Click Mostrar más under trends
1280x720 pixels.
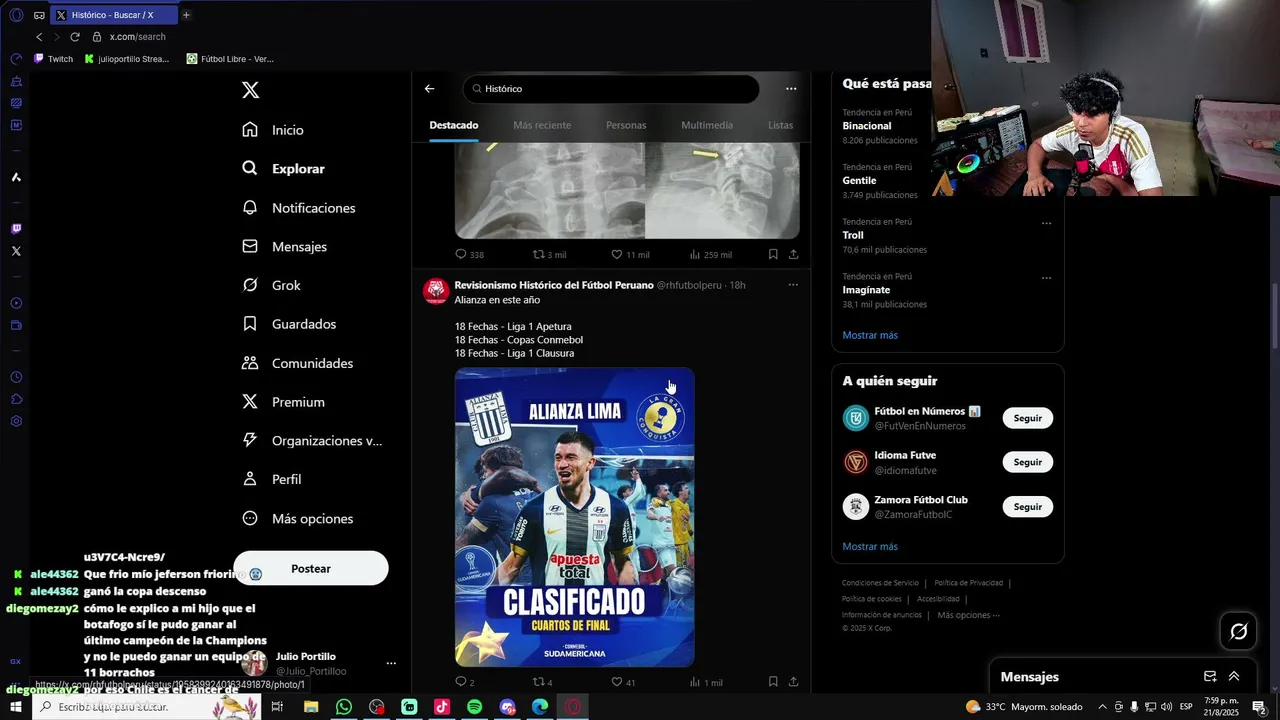[870, 335]
